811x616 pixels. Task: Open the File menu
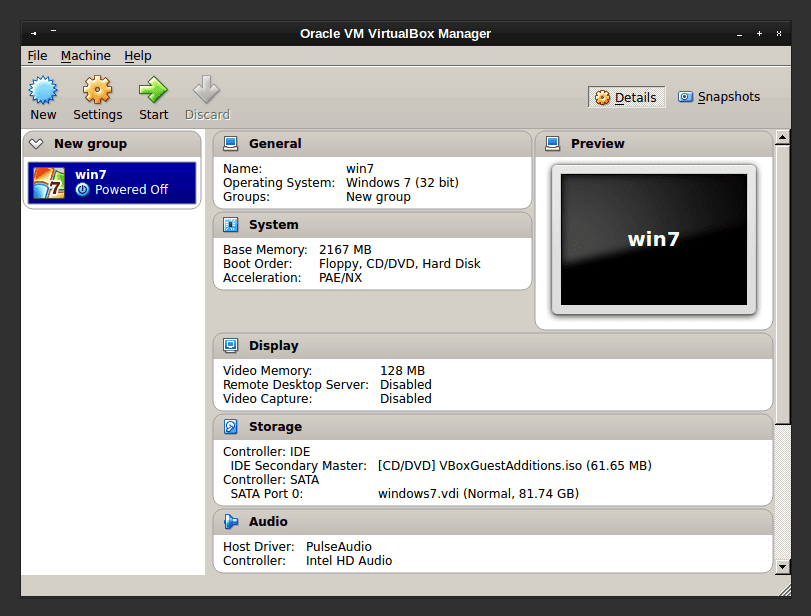(37, 56)
